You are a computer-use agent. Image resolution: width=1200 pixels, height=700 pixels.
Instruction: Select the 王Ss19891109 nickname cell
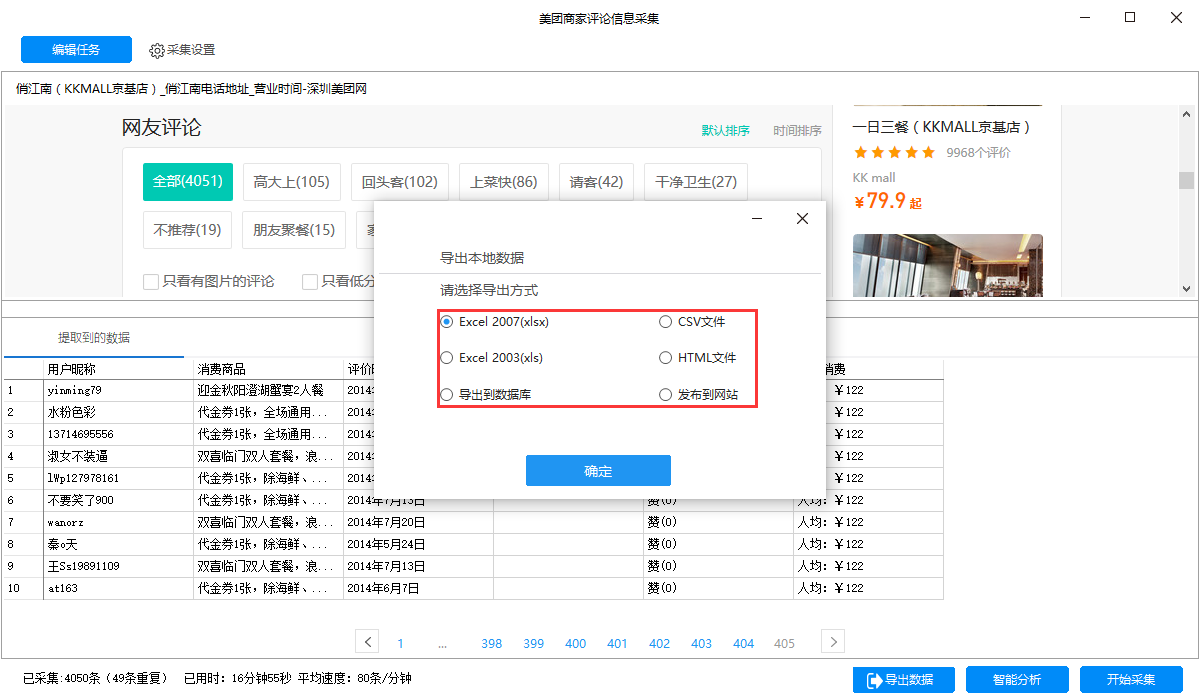click(x=119, y=566)
